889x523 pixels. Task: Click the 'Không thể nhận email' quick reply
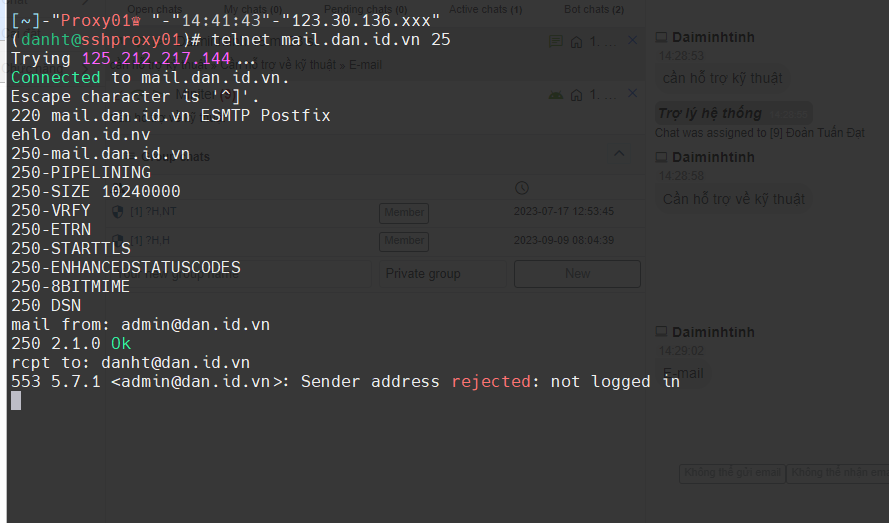click(x=838, y=472)
